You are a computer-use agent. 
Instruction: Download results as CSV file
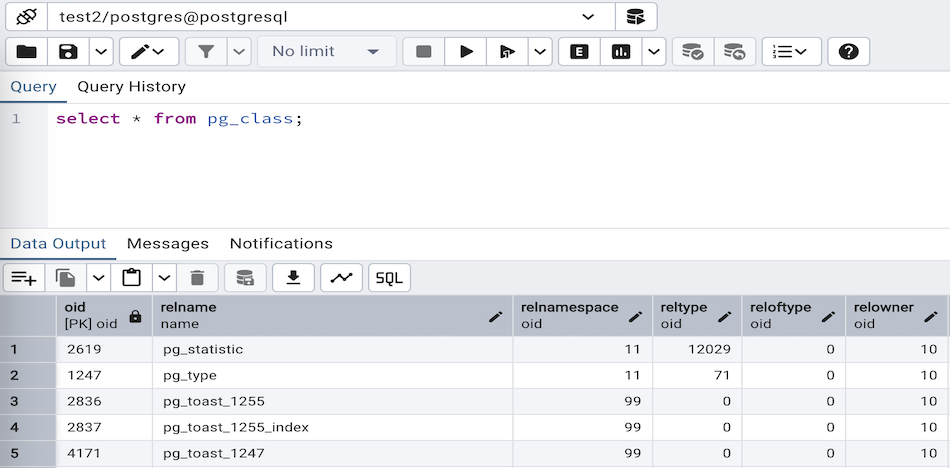pyautogui.click(x=293, y=278)
